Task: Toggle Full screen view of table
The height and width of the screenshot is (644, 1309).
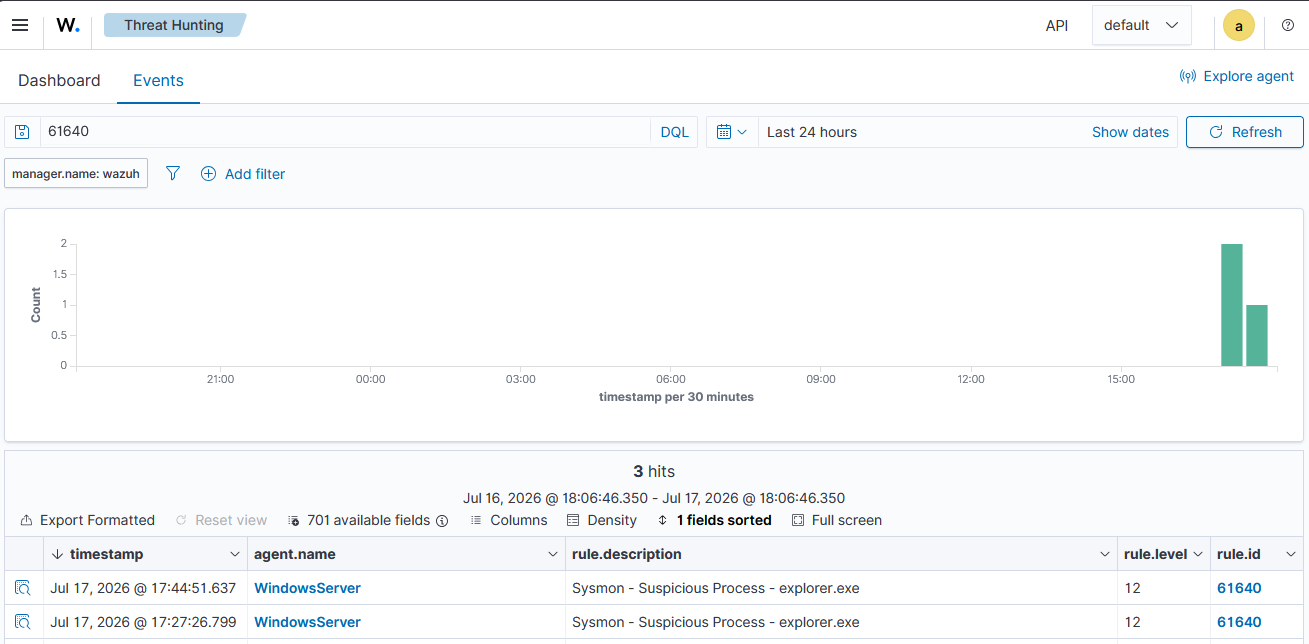Action: [x=836, y=521]
